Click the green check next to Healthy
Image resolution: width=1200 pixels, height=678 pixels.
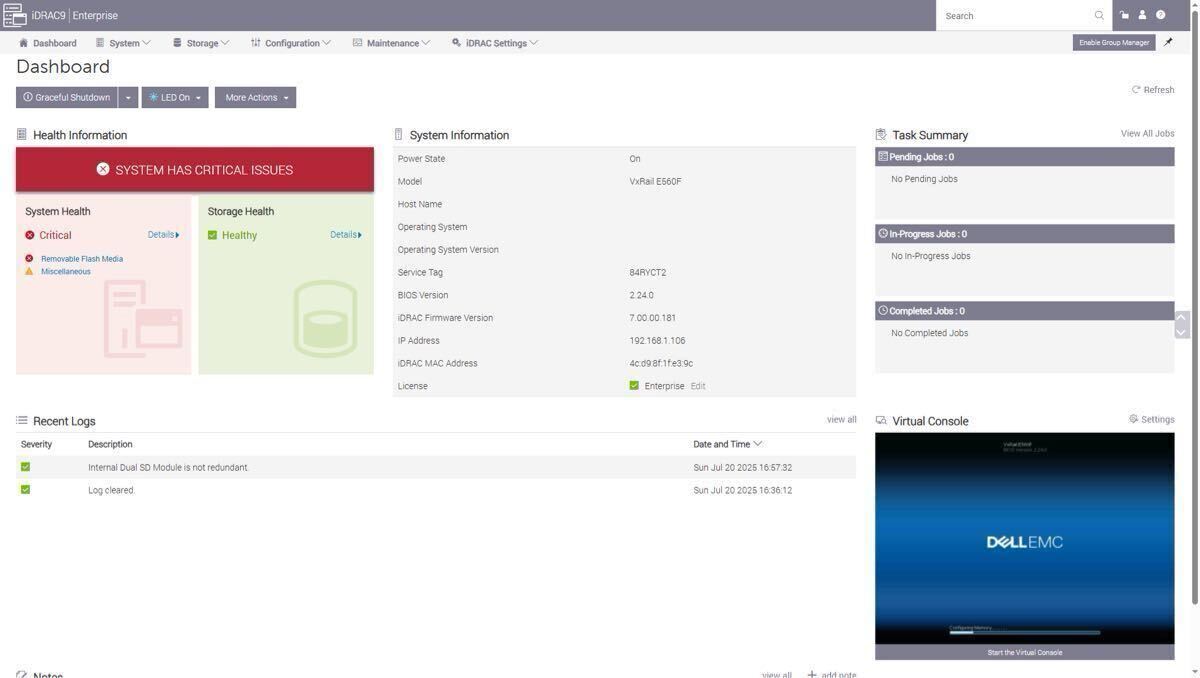tap(212, 235)
